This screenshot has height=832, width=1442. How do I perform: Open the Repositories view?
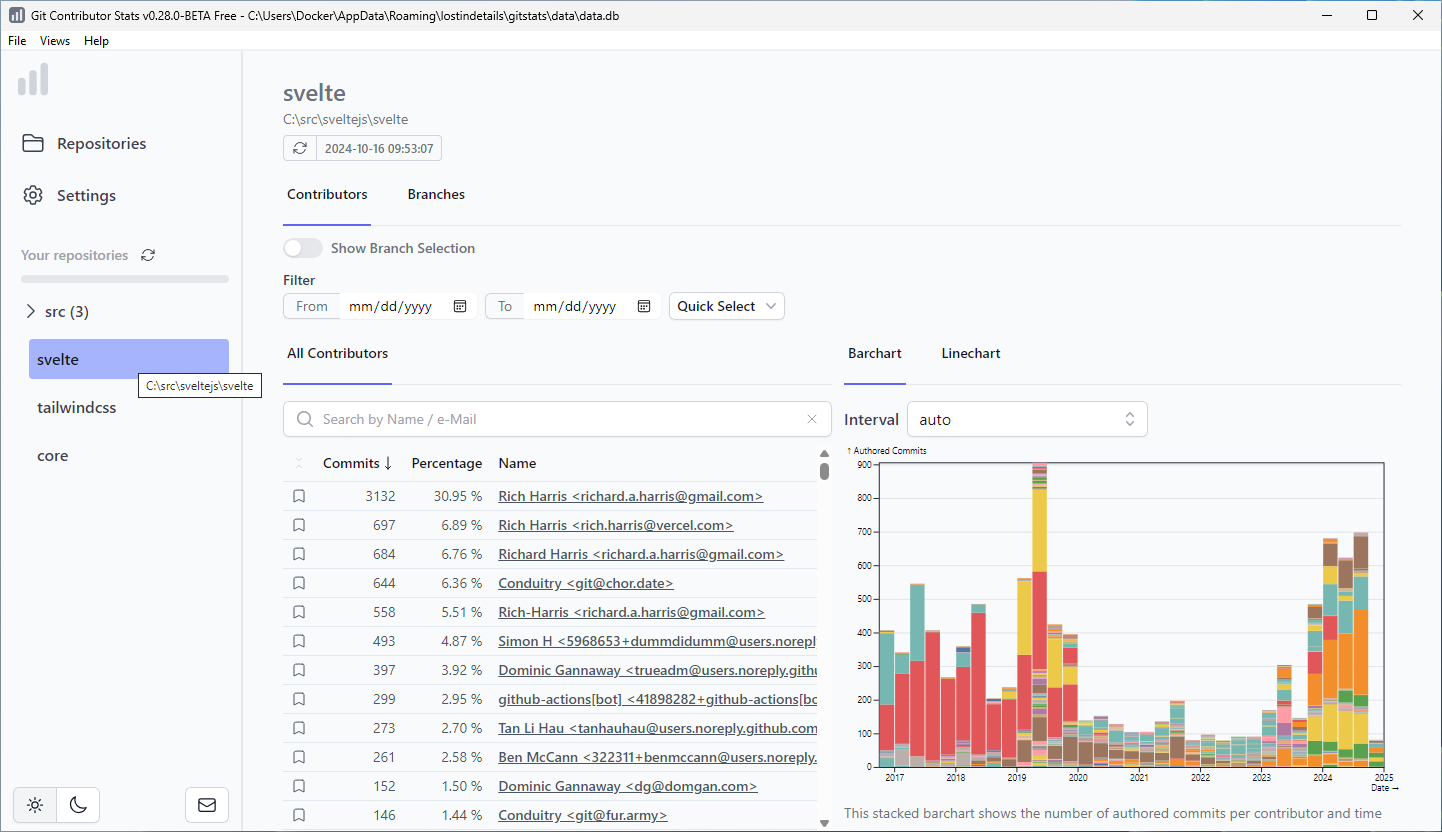pyautogui.click(x=101, y=143)
